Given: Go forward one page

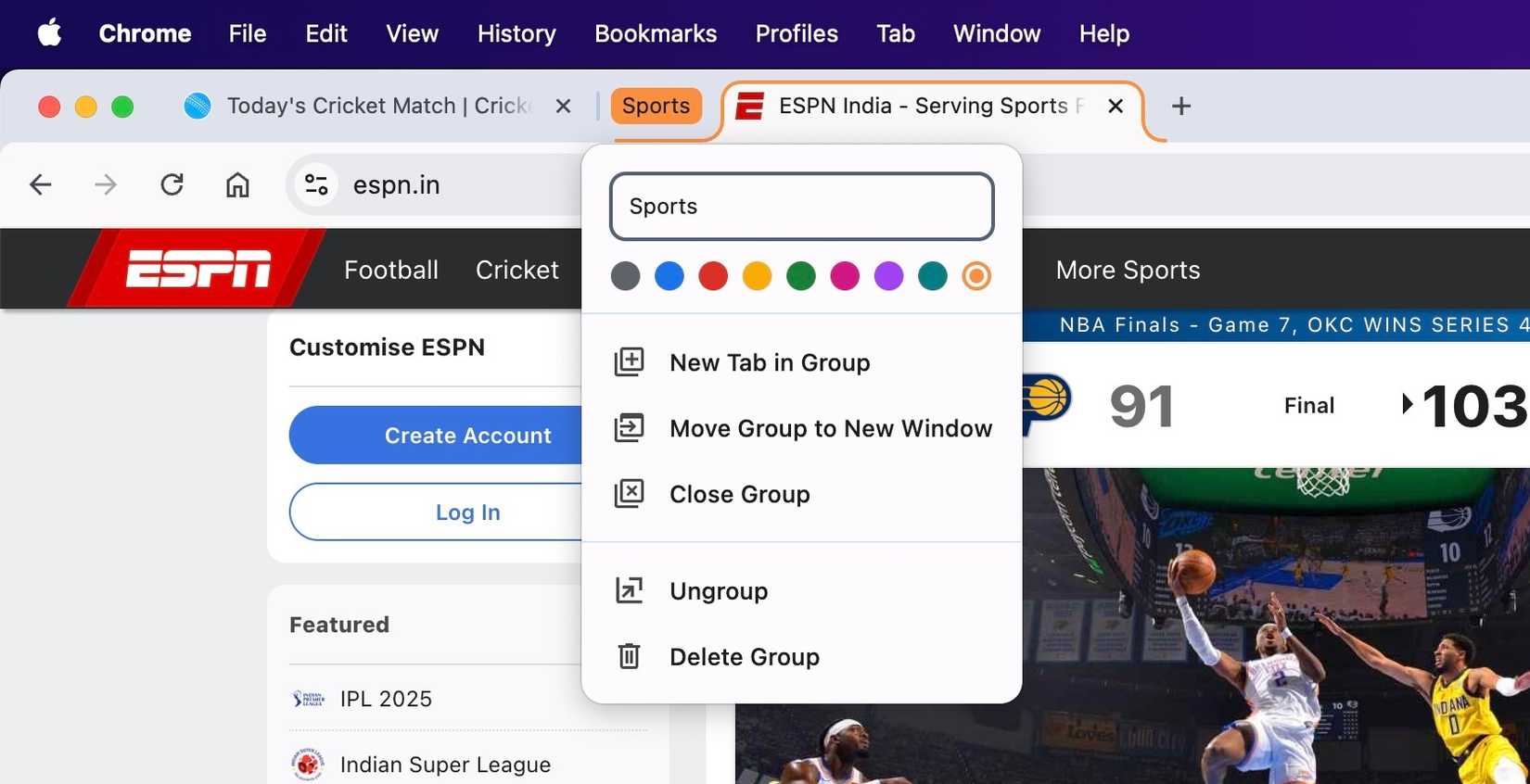Looking at the screenshot, I should pos(106,184).
